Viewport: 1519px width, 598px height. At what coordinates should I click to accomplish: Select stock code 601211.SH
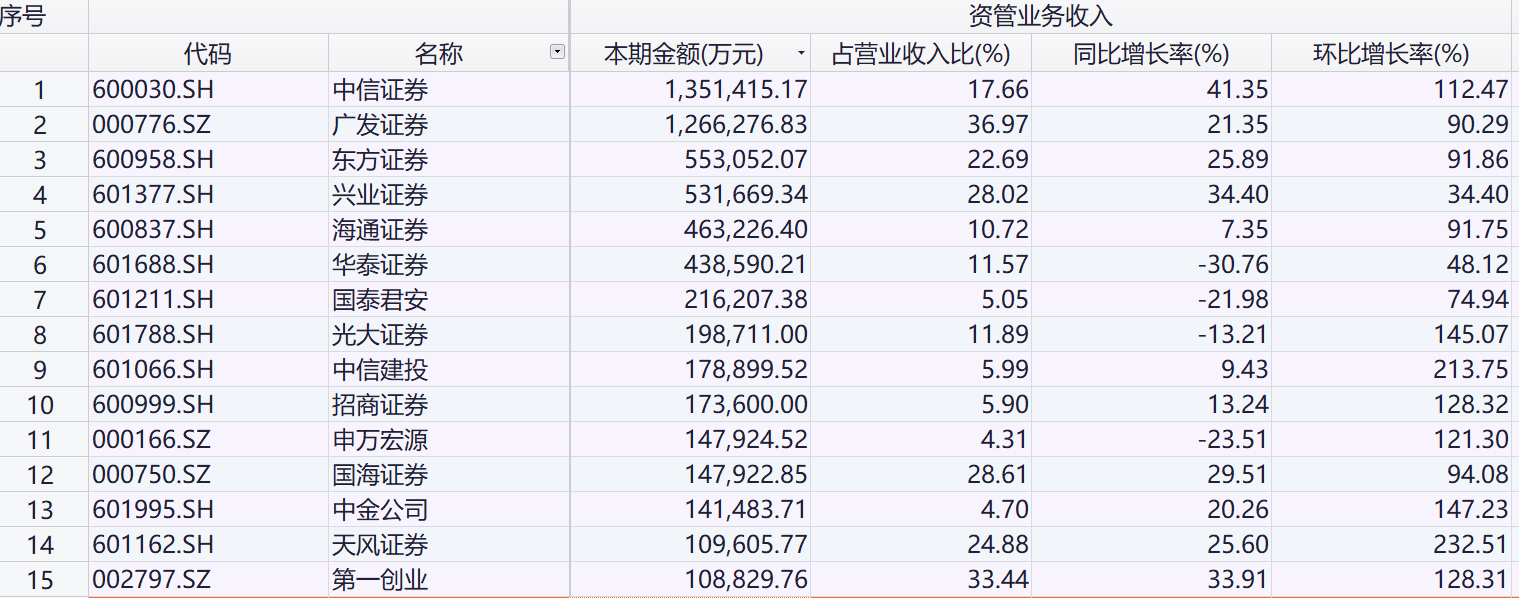pyautogui.click(x=208, y=300)
